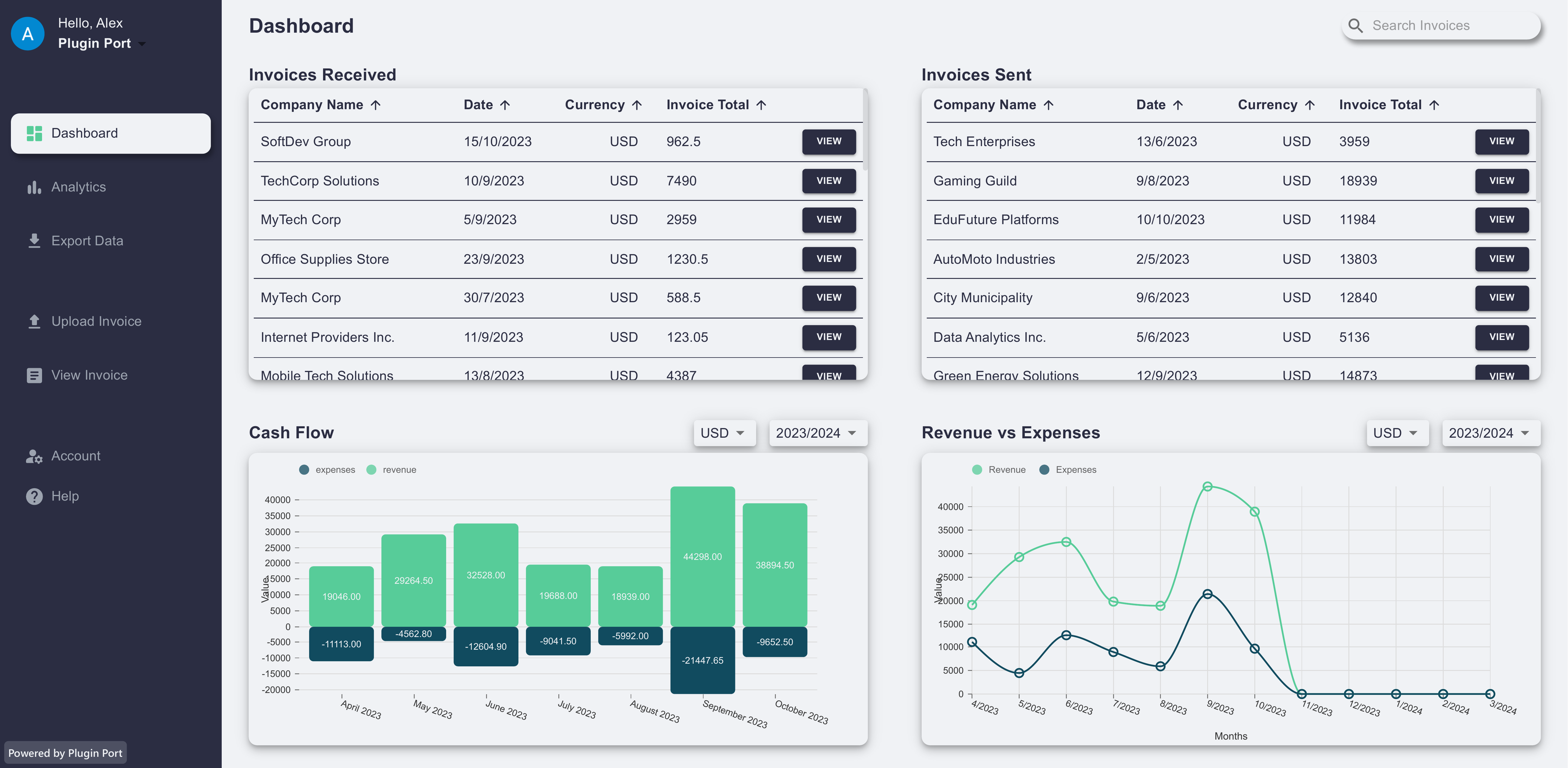Click the Export Data download icon
This screenshot has height=768, width=1568.
click(x=34, y=241)
